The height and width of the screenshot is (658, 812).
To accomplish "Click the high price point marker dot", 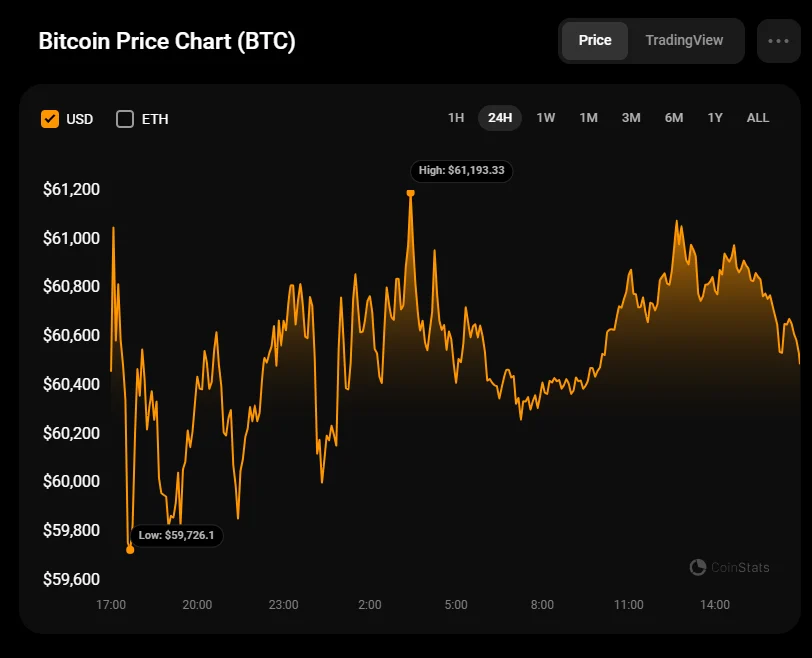I will pyautogui.click(x=410, y=192).
